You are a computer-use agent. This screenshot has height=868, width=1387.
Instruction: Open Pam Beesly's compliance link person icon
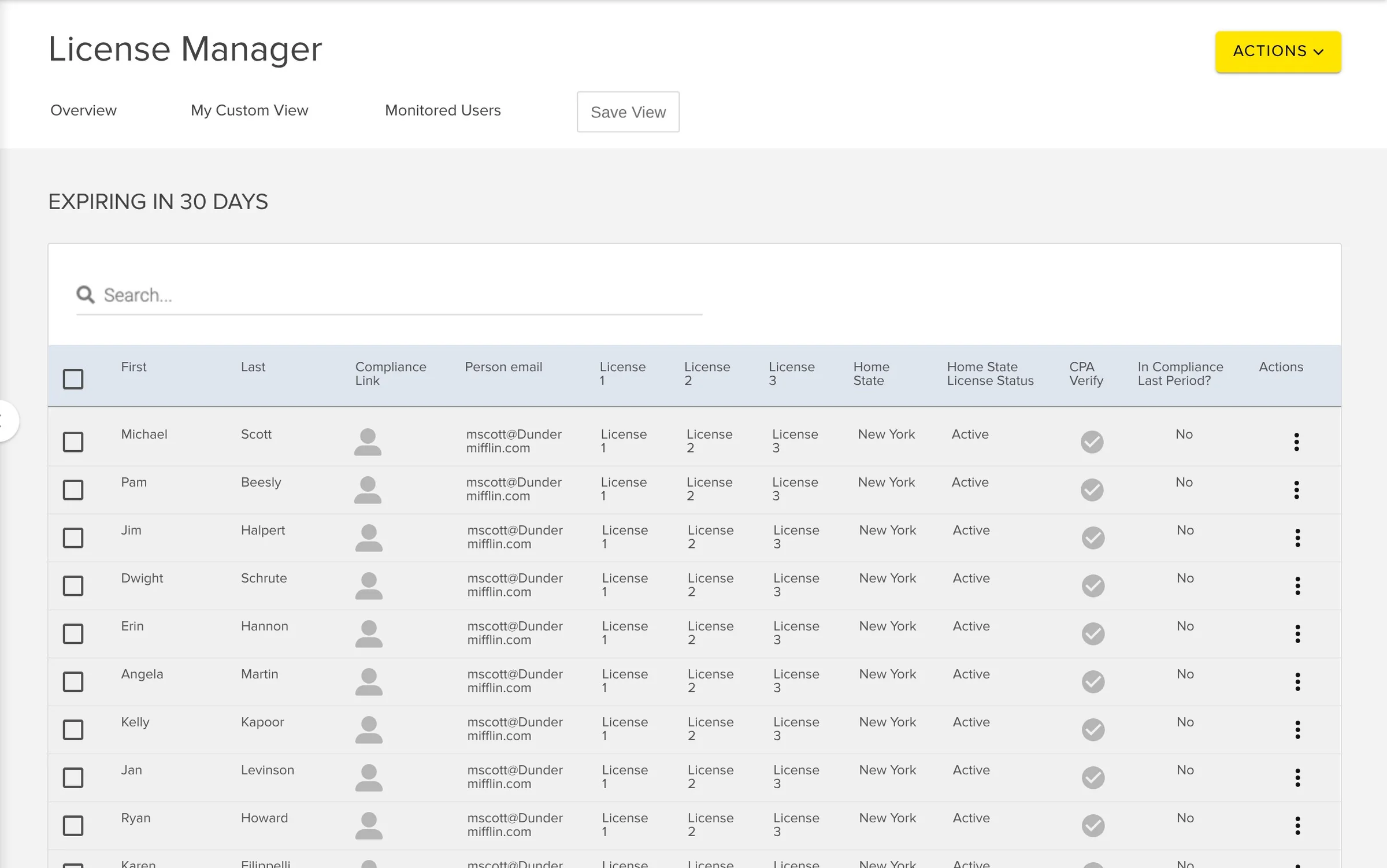pos(368,490)
